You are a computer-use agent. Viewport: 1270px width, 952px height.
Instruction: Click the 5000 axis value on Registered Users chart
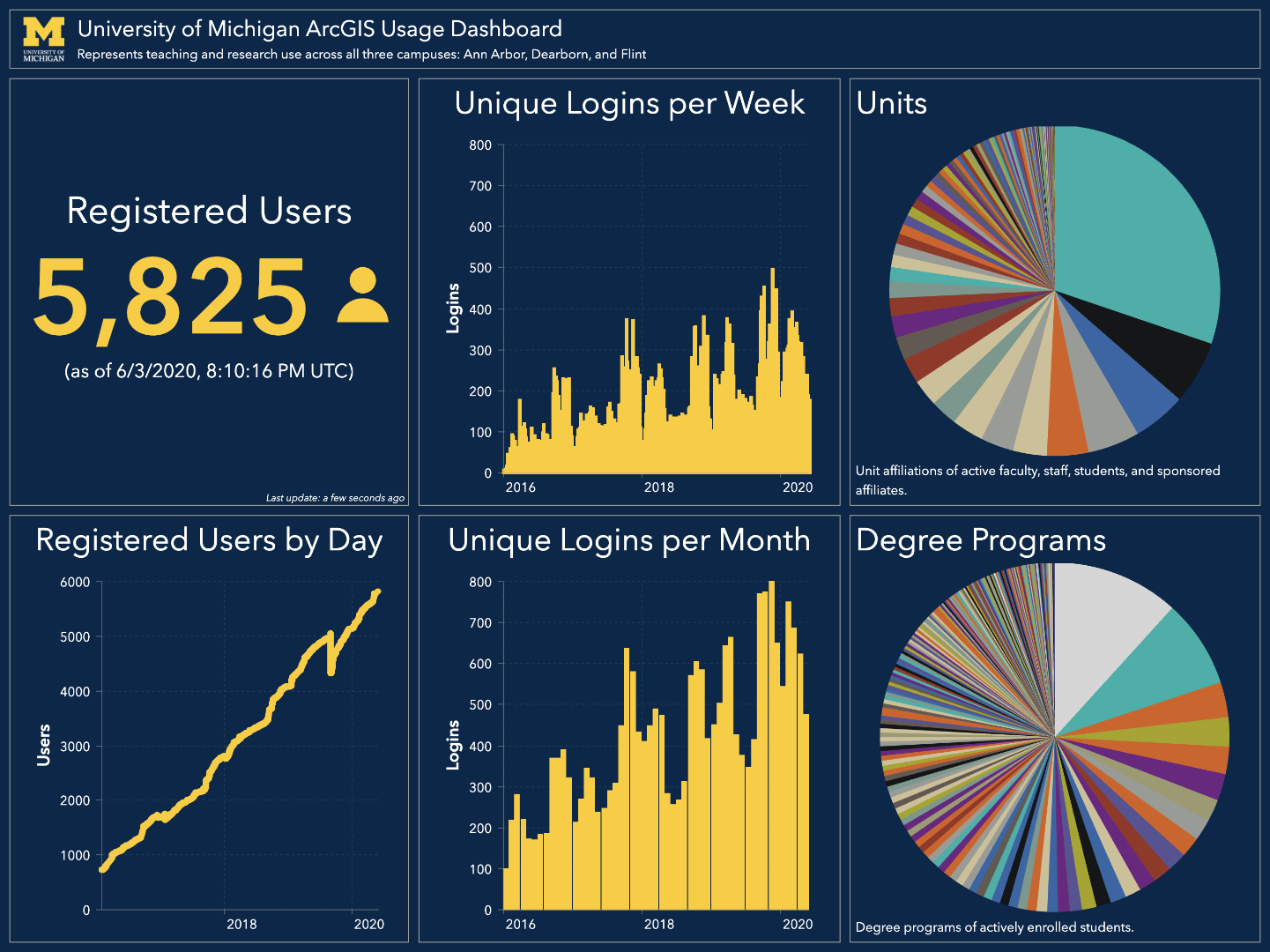click(75, 636)
